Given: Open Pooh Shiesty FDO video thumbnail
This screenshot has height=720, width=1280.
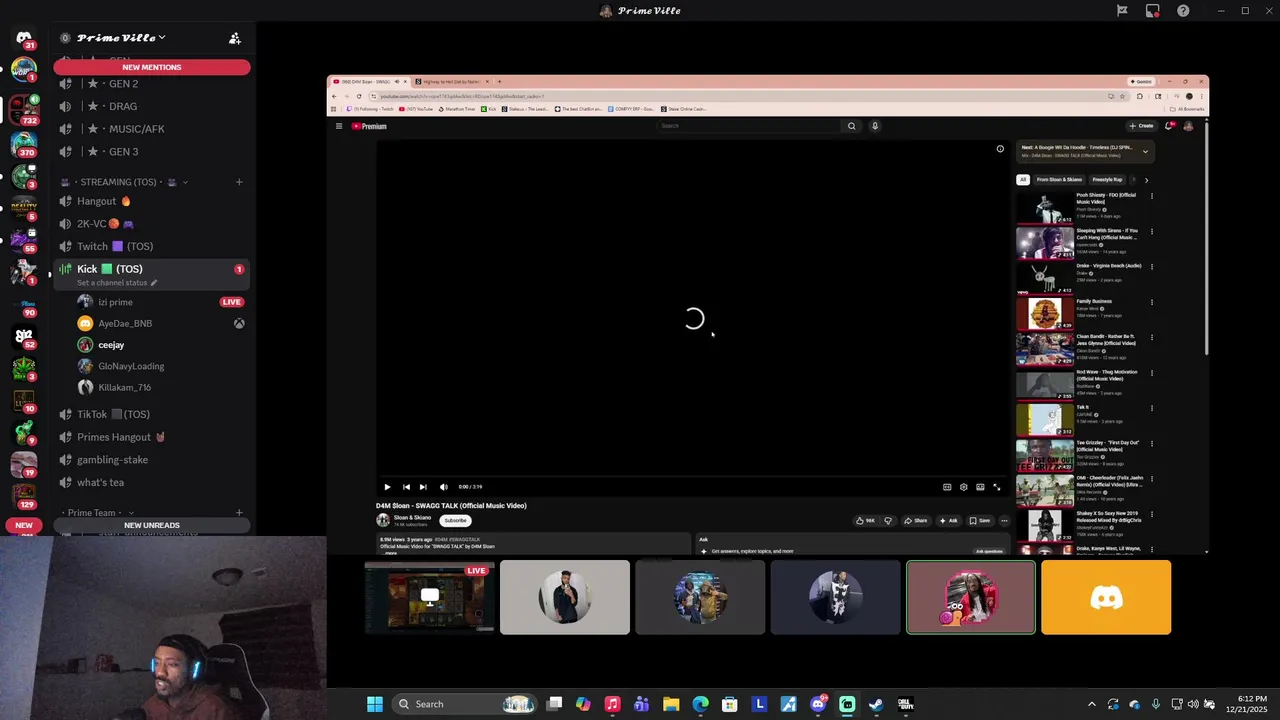Looking at the screenshot, I should coord(1045,208).
